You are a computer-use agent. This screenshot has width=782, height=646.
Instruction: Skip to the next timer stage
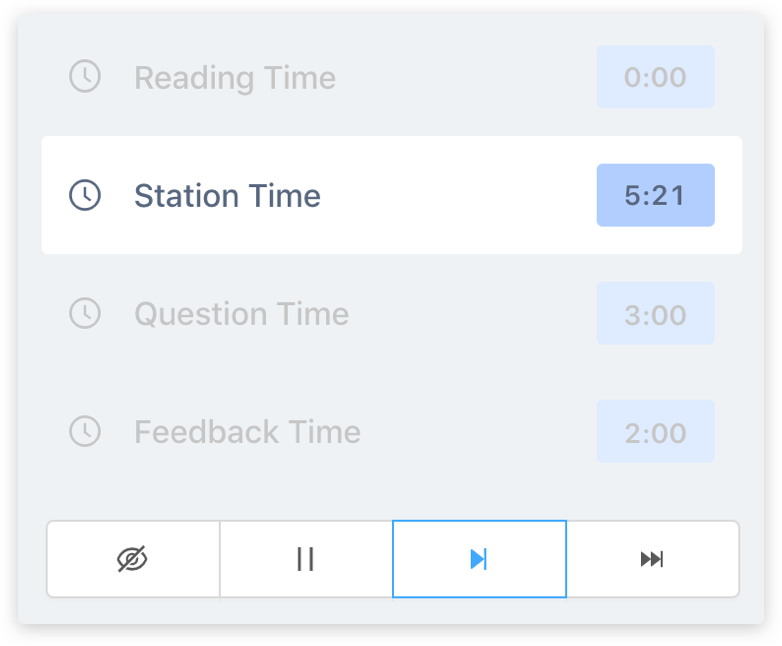pyautogui.click(x=479, y=559)
